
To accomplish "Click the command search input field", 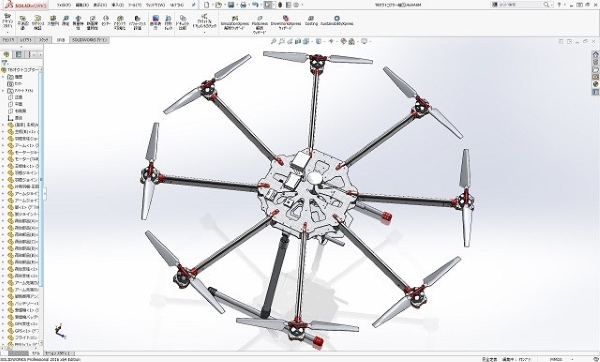I will (521, 5).
